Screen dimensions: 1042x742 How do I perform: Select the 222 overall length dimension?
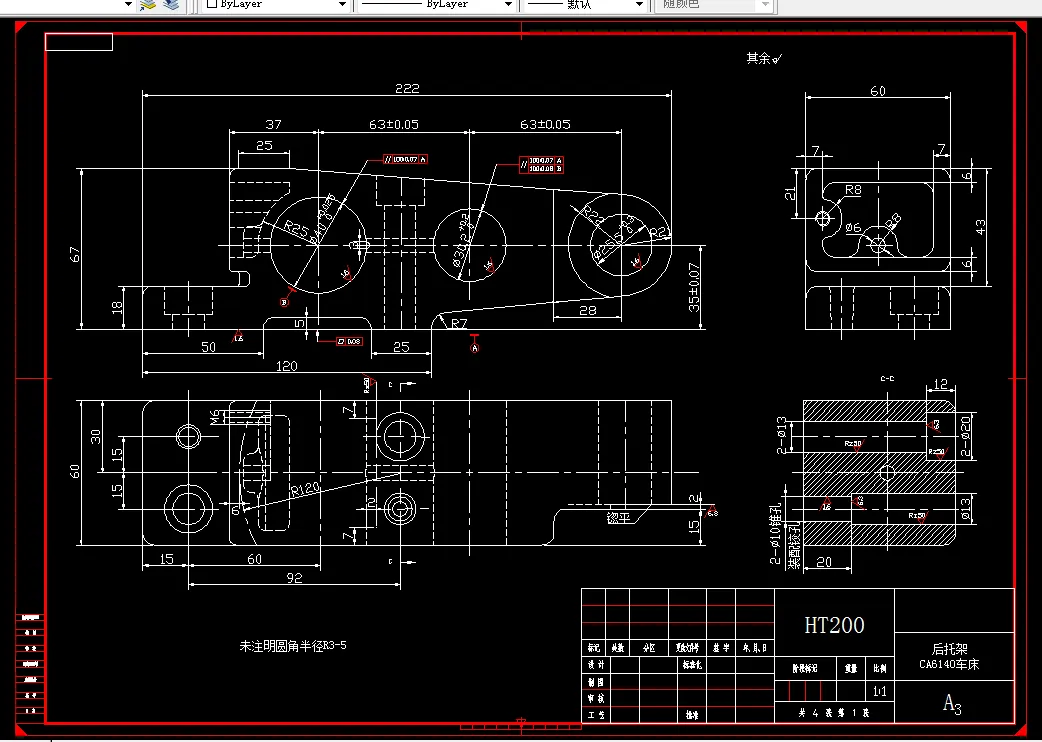[407, 88]
